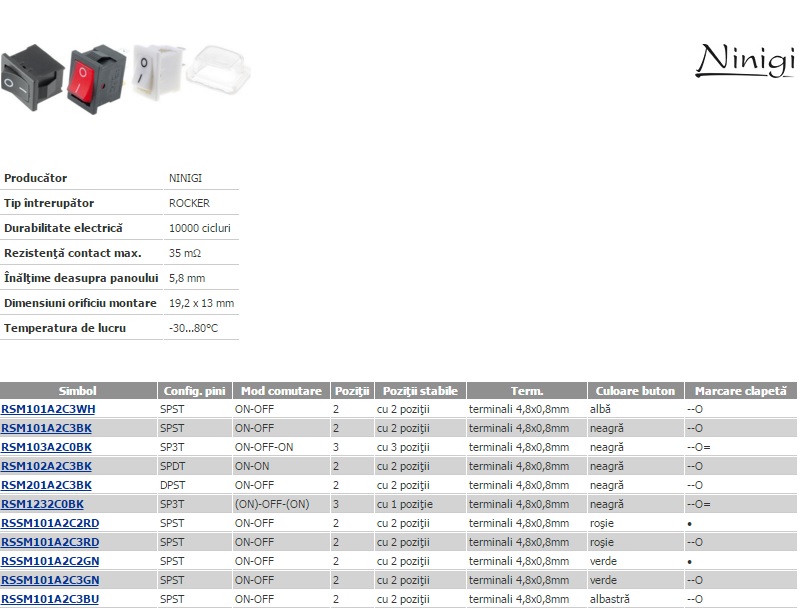The height and width of the screenshot is (615, 803).
Task: Sort table by Simbol column header
Action: pyautogui.click(x=78, y=391)
